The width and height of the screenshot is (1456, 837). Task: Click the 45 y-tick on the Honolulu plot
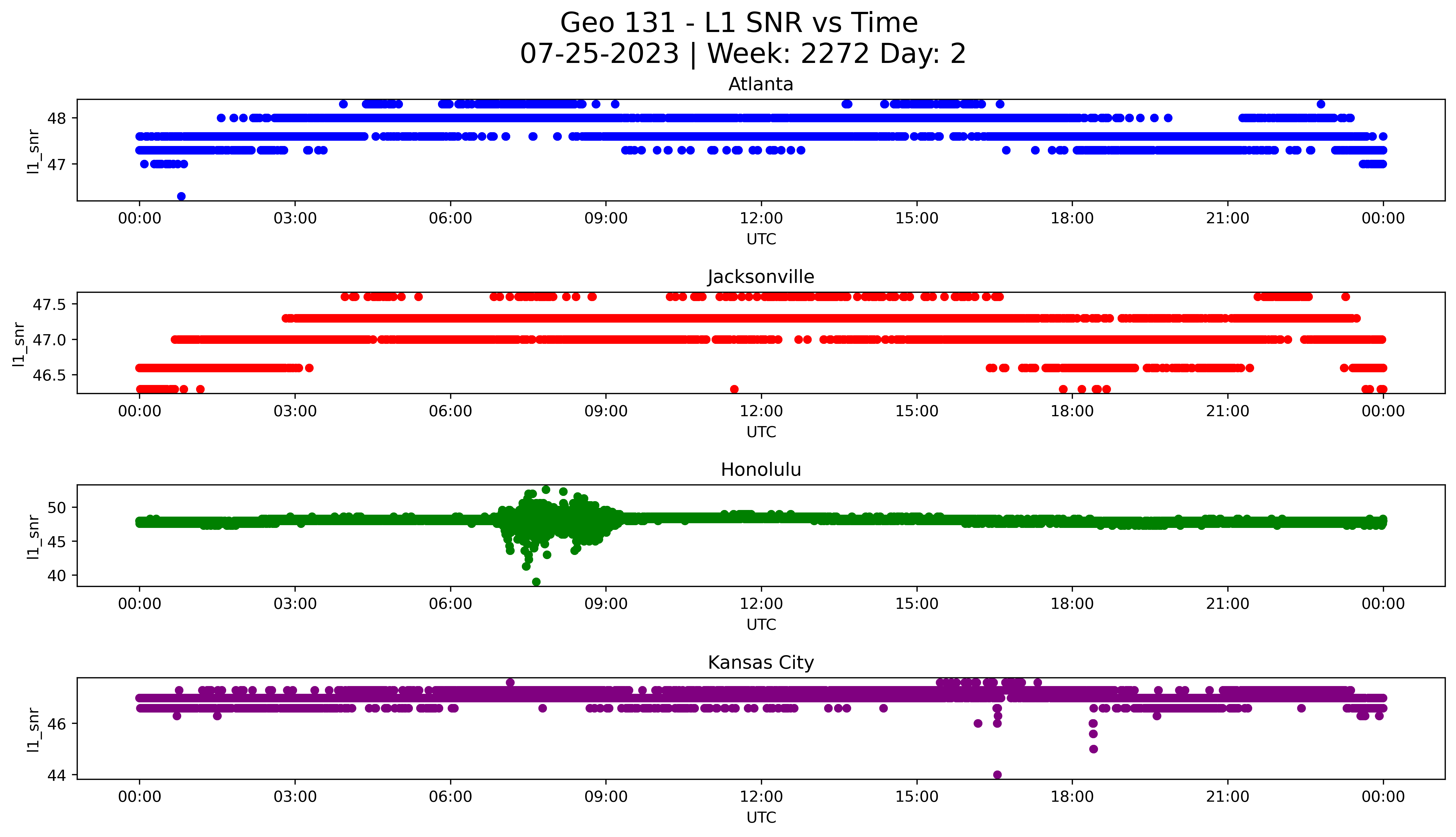pos(57,541)
